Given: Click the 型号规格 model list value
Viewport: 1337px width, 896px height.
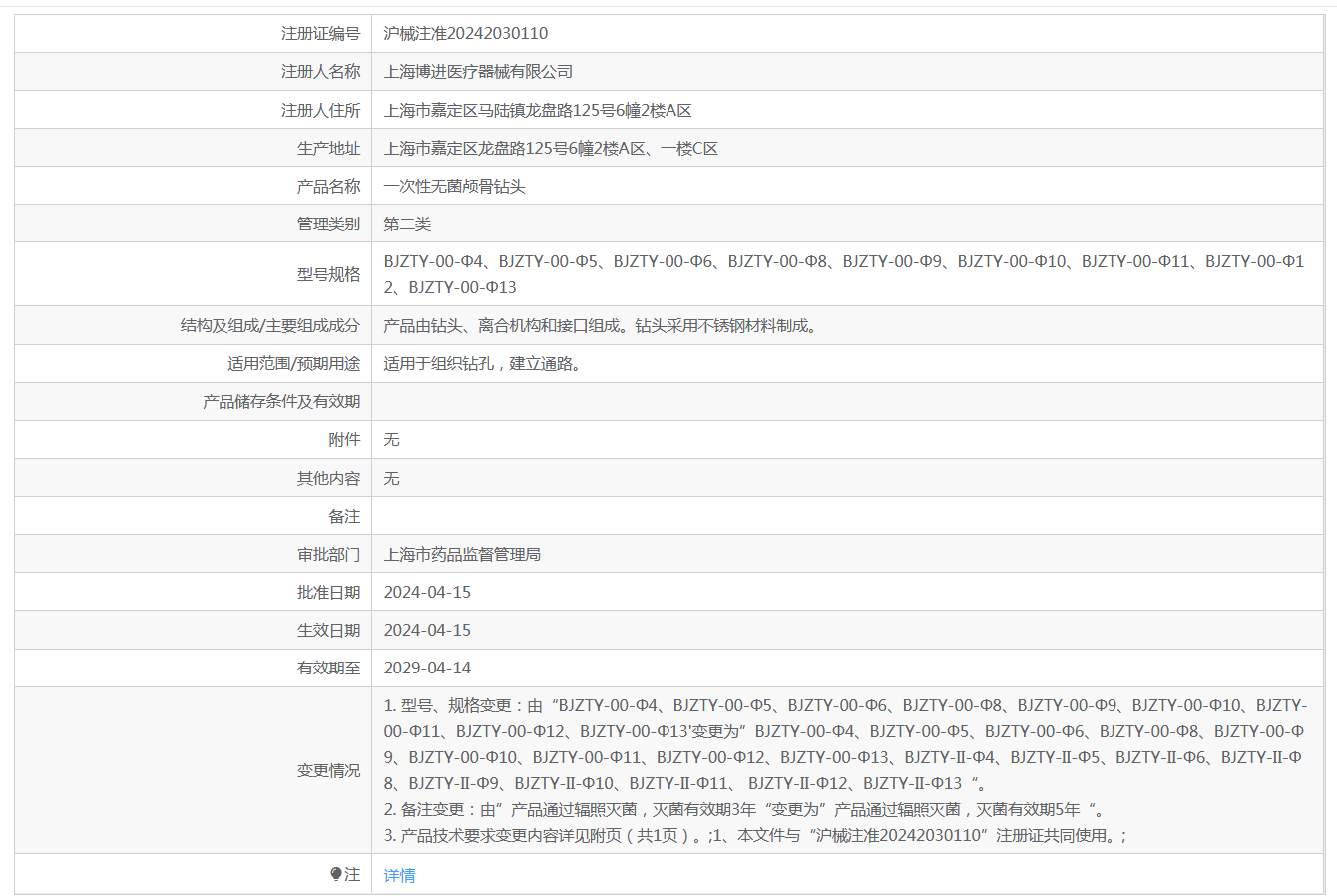Looking at the screenshot, I should click(x=844, y=274).
